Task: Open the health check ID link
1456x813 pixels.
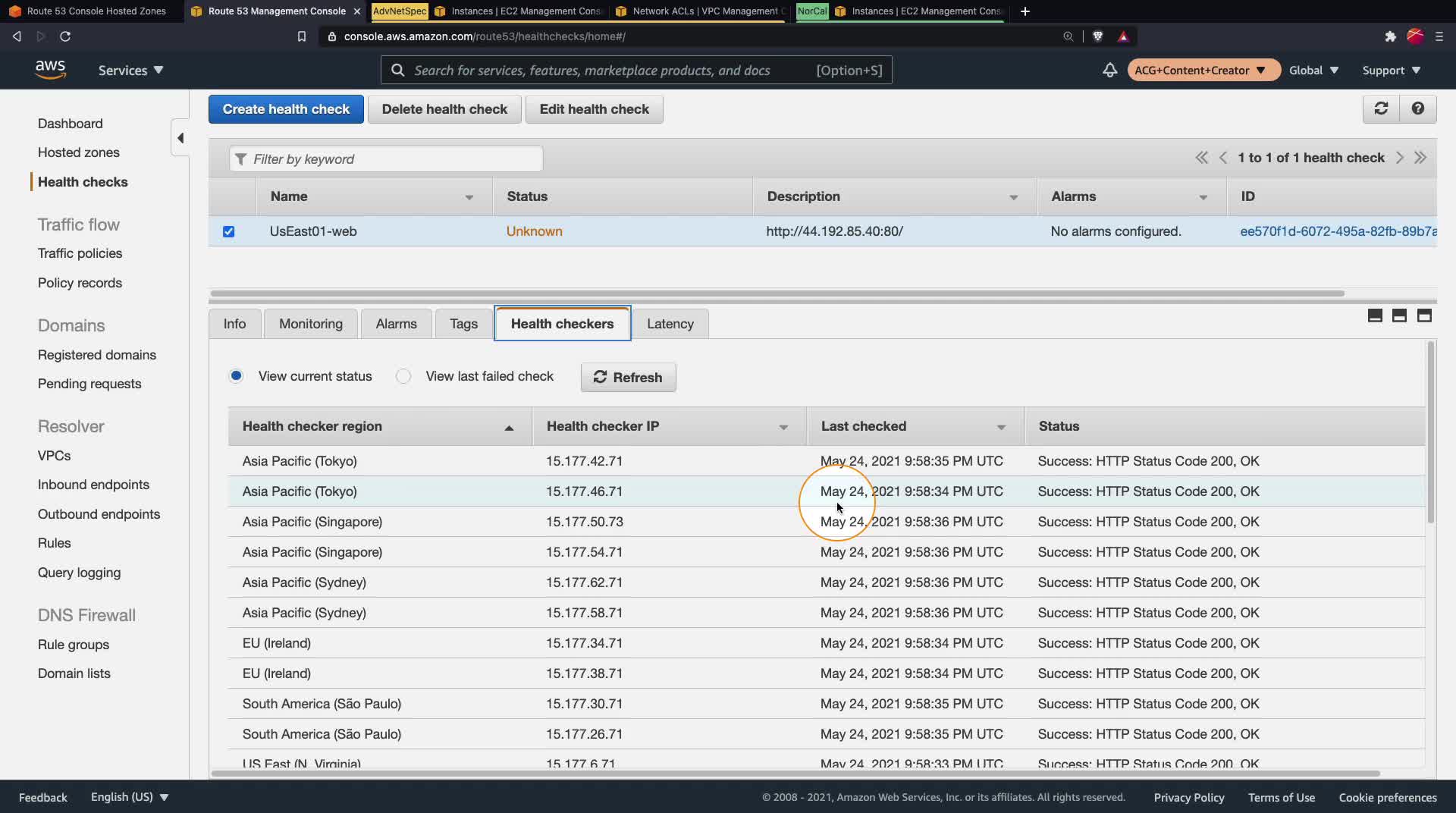Action: (1338, 231)
